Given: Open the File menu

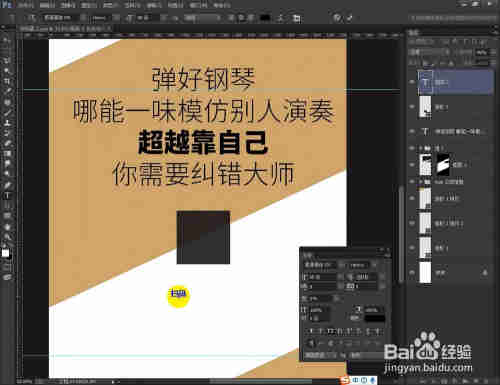Looking at the screenshot, I should click(26, 5).
